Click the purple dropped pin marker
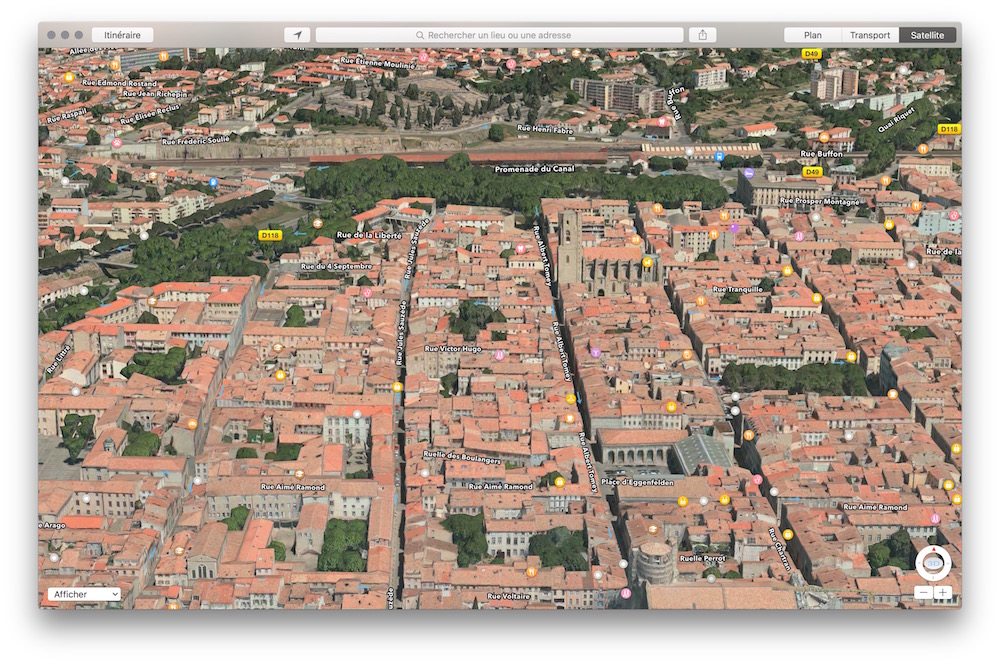The image size is (1000, 664). tap(734, 228)
